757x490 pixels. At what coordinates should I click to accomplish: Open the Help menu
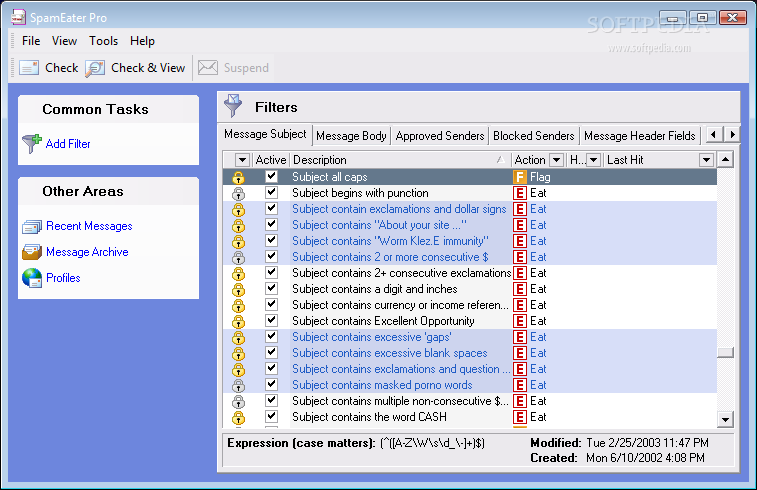pyautogui.click(x=142, y=41)
